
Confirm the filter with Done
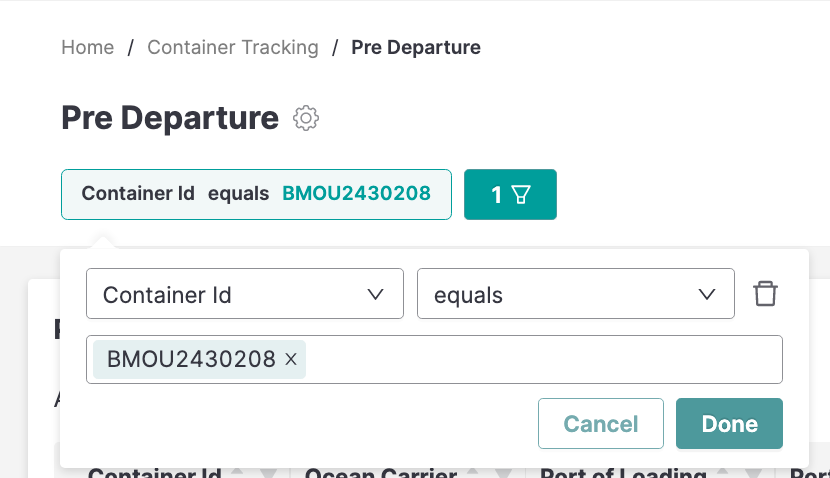pyautogui.click(x=729, y=424)
